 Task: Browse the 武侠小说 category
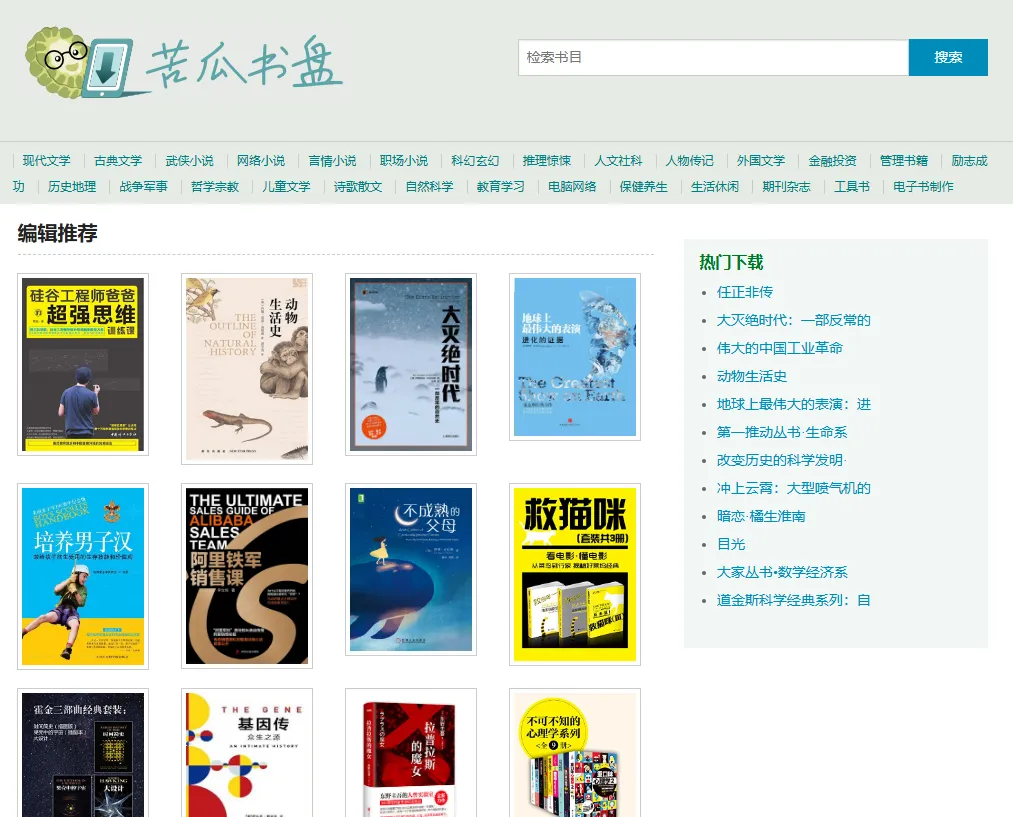(189, 161)
